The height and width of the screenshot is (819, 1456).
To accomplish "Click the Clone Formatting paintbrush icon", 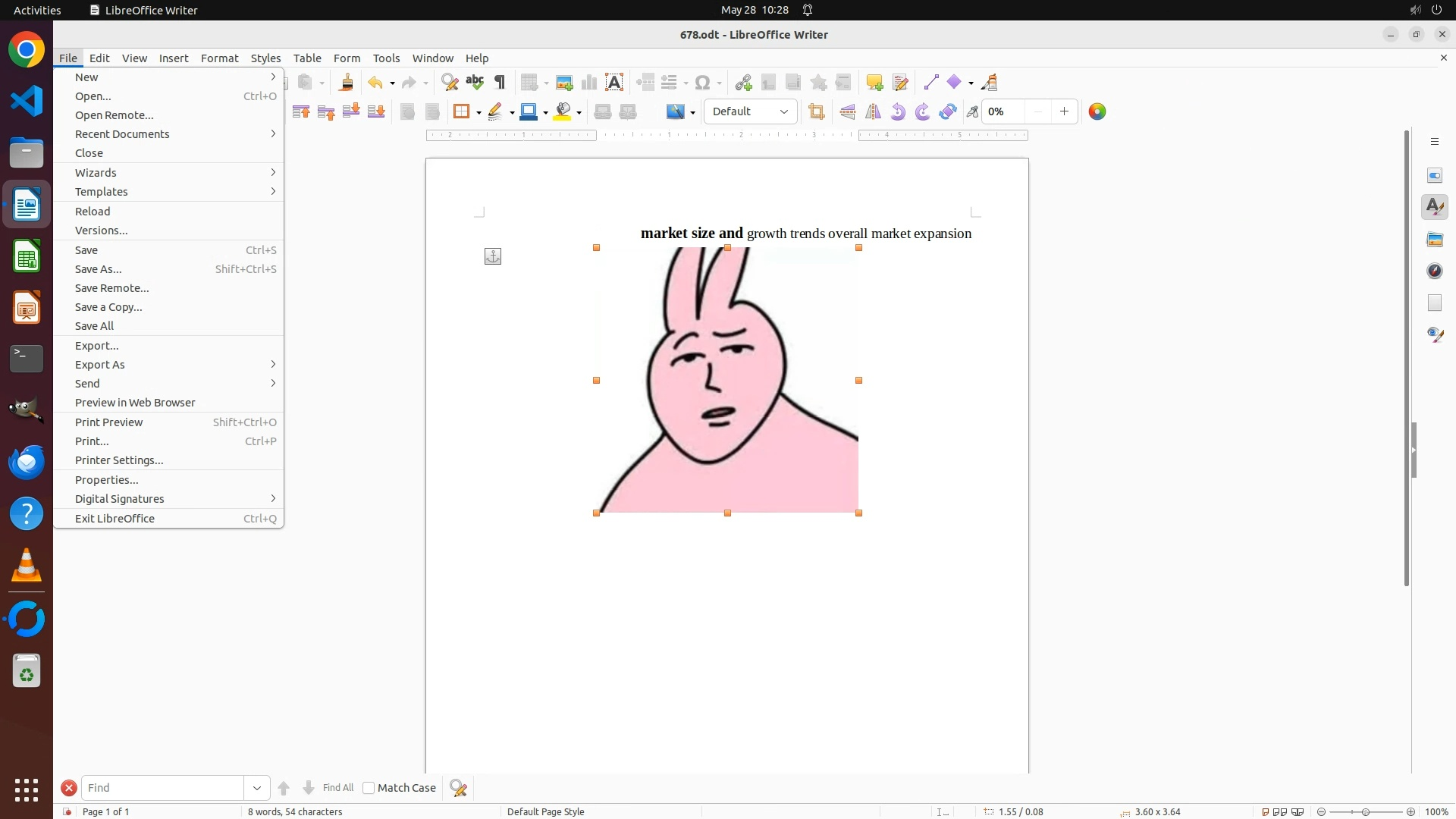I will [x=347, y=83].
